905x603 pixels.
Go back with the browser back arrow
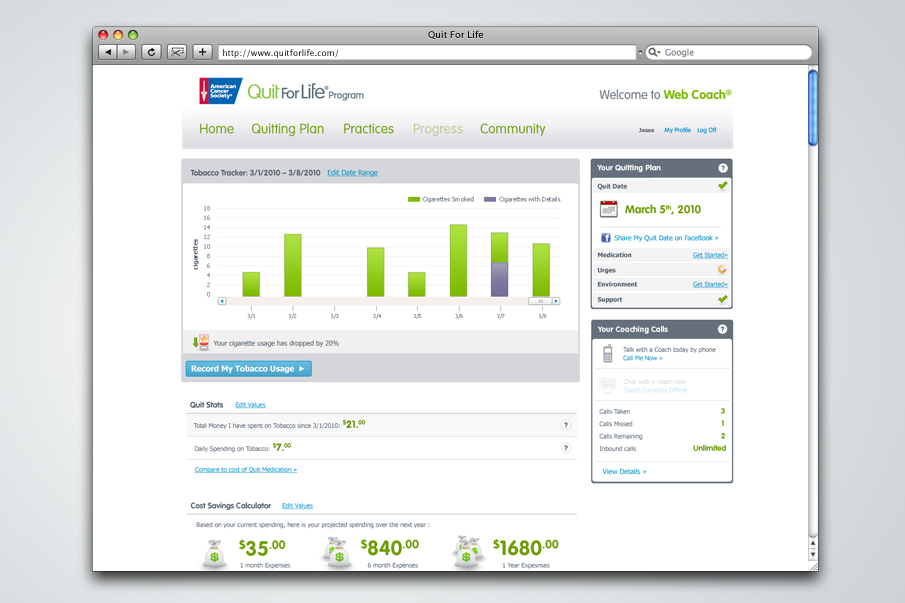tap(108, 53)
